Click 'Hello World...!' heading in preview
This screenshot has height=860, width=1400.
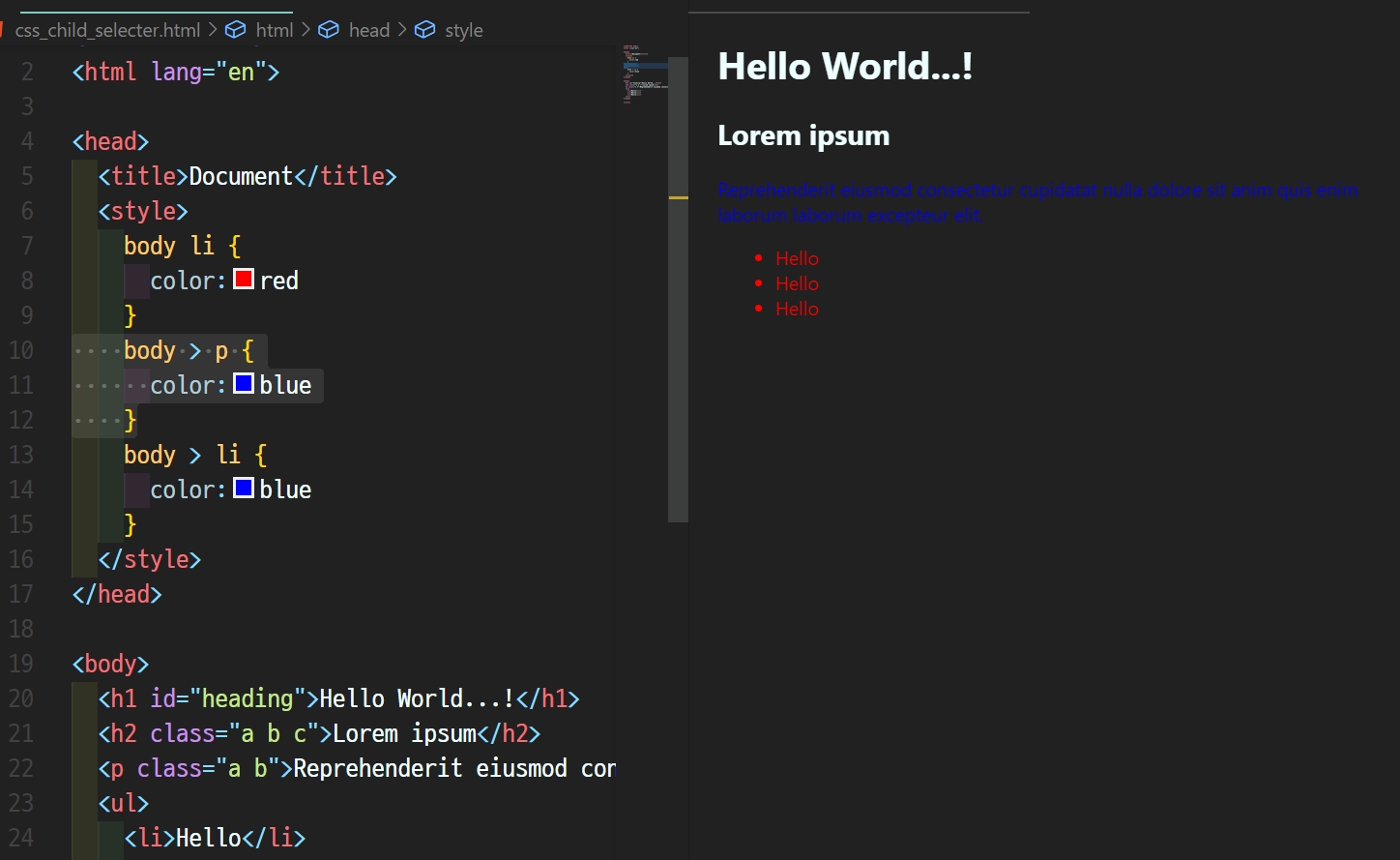[x=845, y=67]
